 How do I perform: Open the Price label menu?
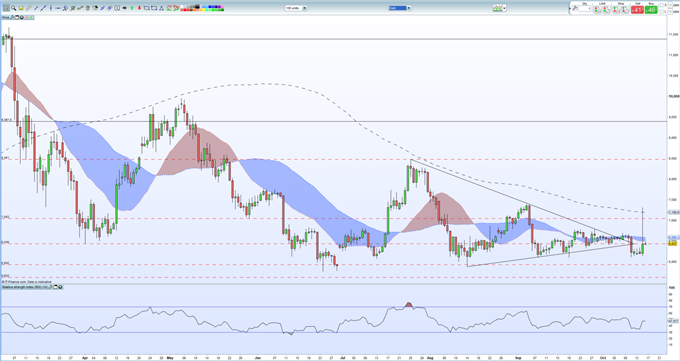(6, 17)
